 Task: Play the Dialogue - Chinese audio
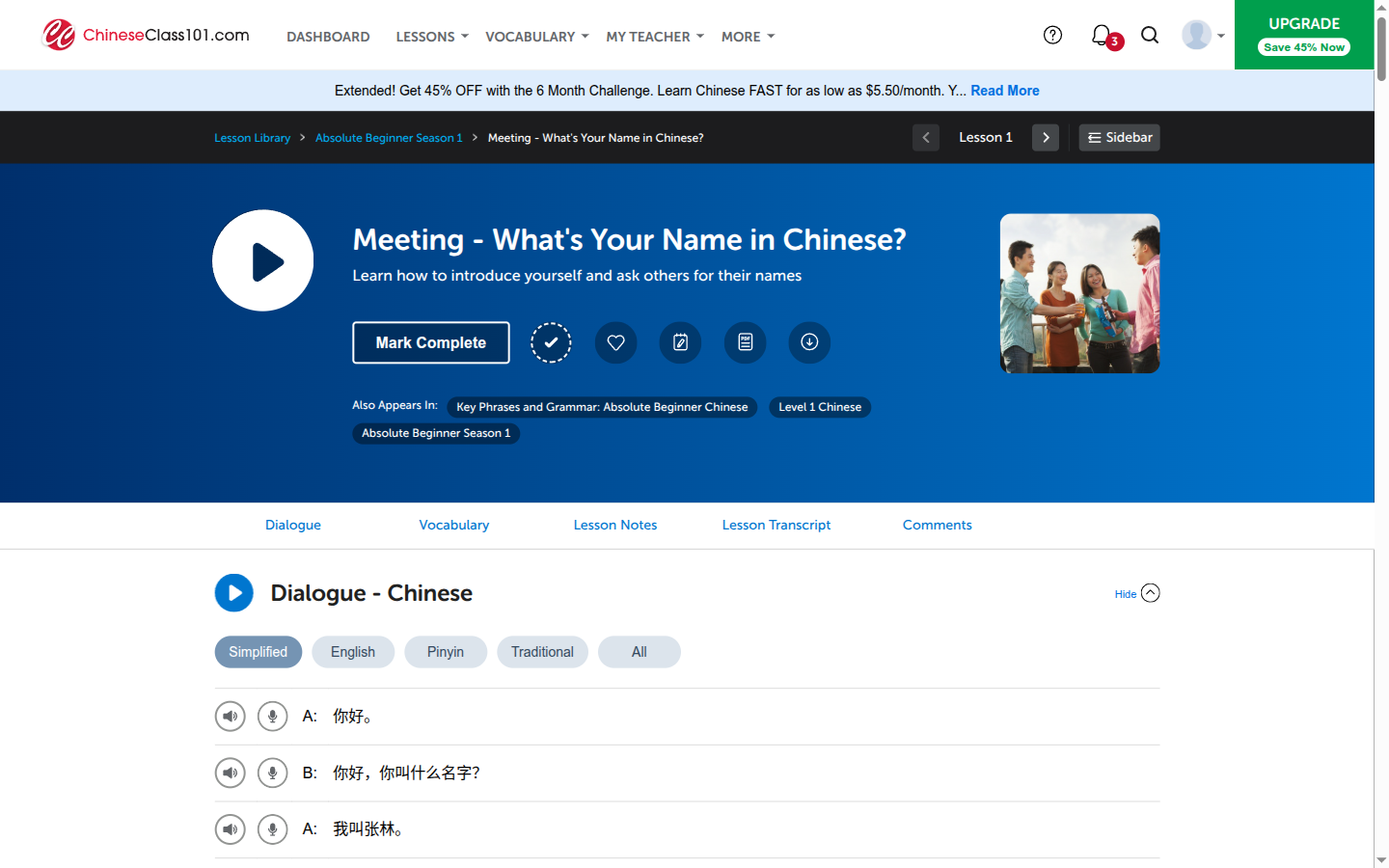coord(233,593)
